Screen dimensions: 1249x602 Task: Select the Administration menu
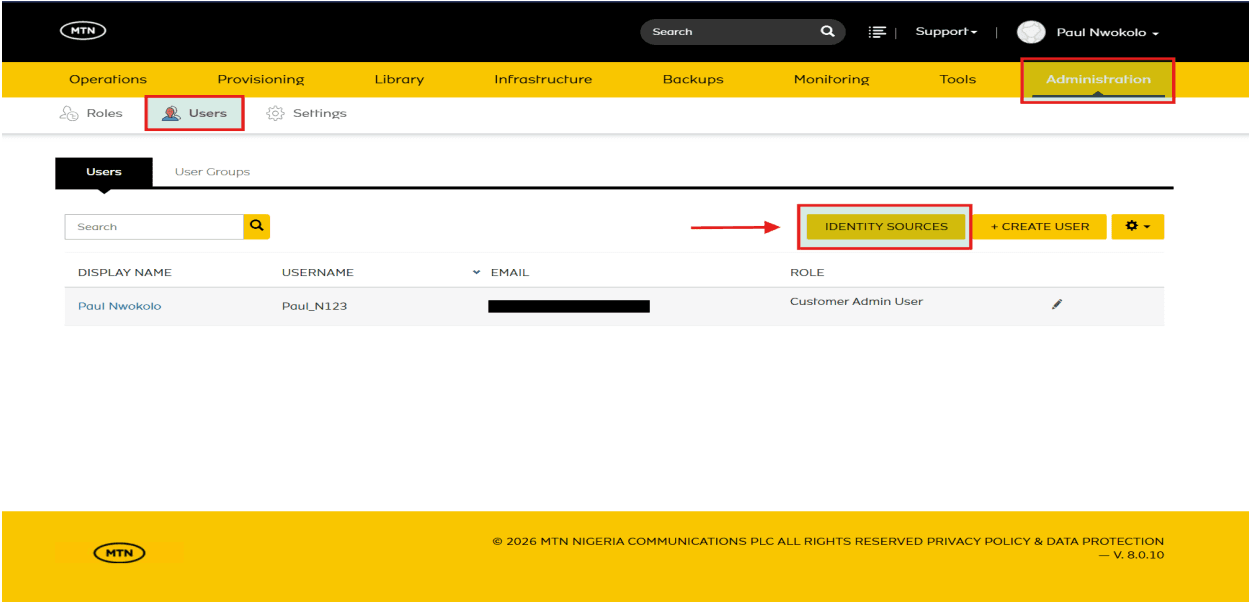[x=1098, y=79]
